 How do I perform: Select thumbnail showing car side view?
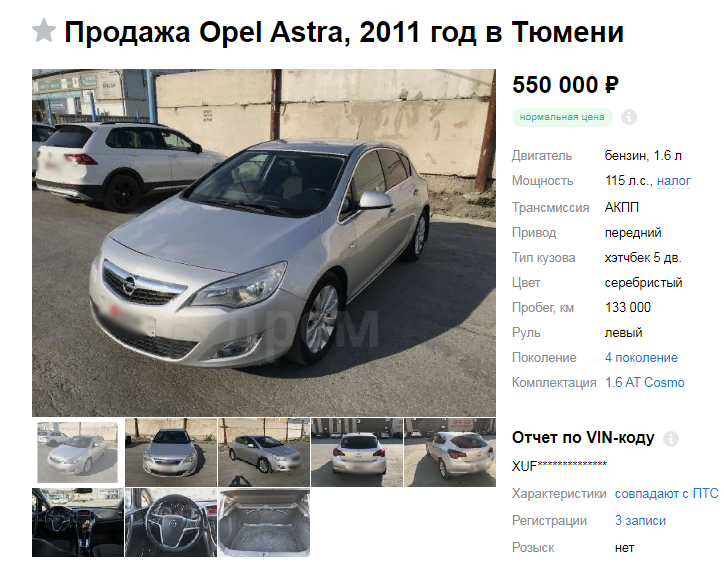pos(264,452)
